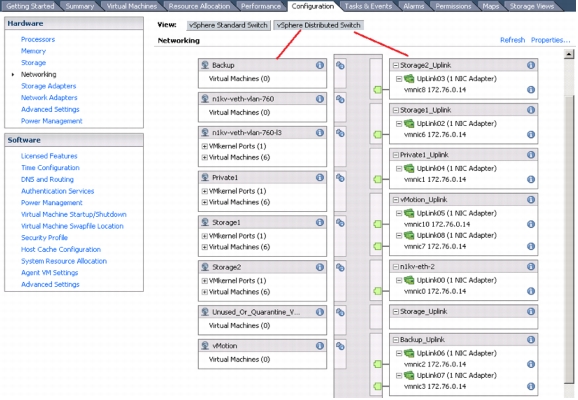Open info icon for Unused_Or_Quarantine port group
The height and width of the screenshot is (400, 578).
click(x=320, y=312)
